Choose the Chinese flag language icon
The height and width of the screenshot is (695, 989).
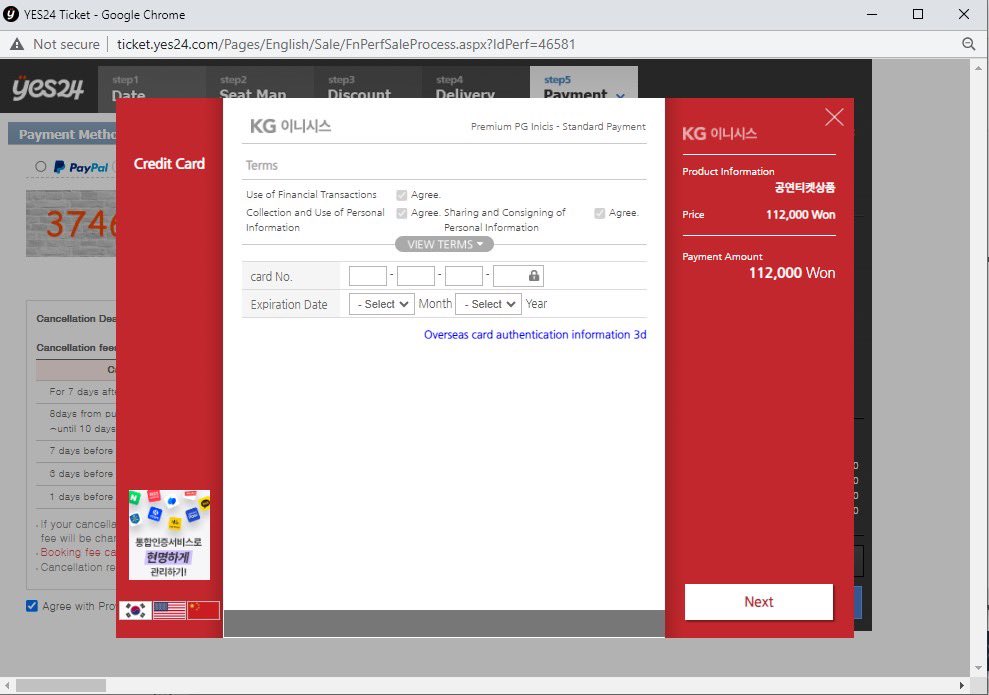pyautogui.click(x=203, y=610)
